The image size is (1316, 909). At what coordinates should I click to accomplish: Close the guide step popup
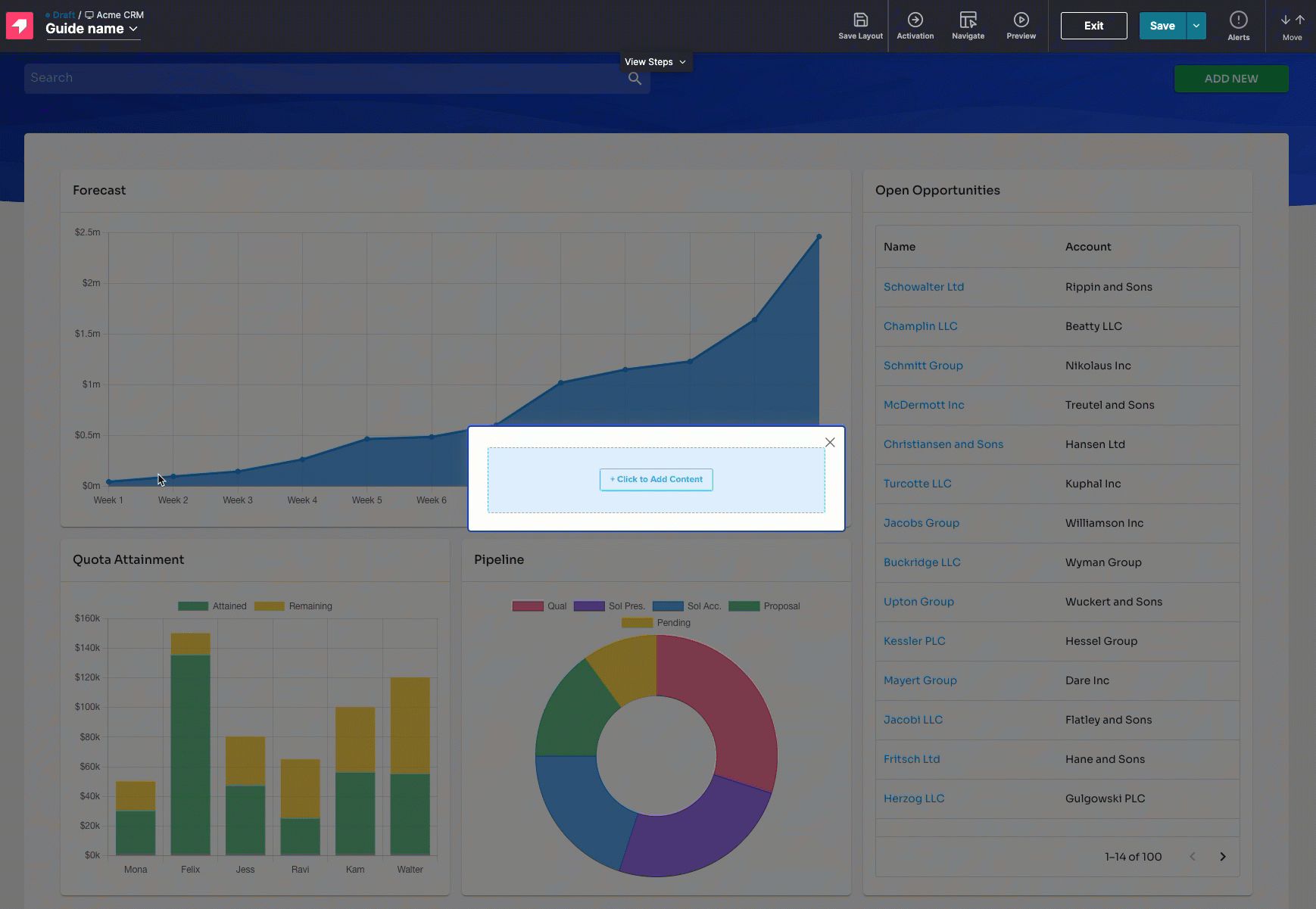pos(830,443)
